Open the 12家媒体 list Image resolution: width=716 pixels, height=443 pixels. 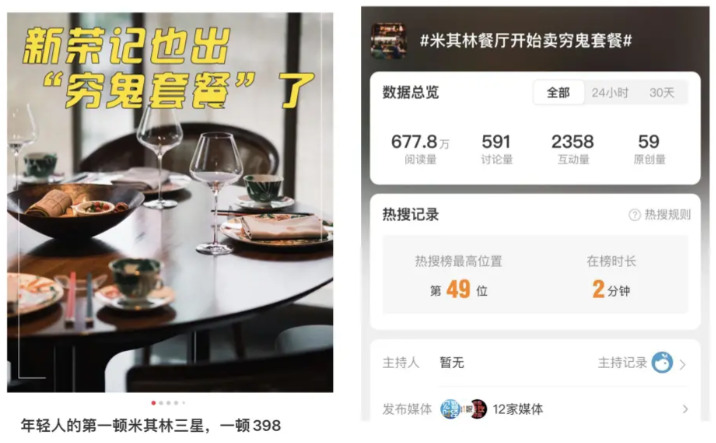point(518,409)
